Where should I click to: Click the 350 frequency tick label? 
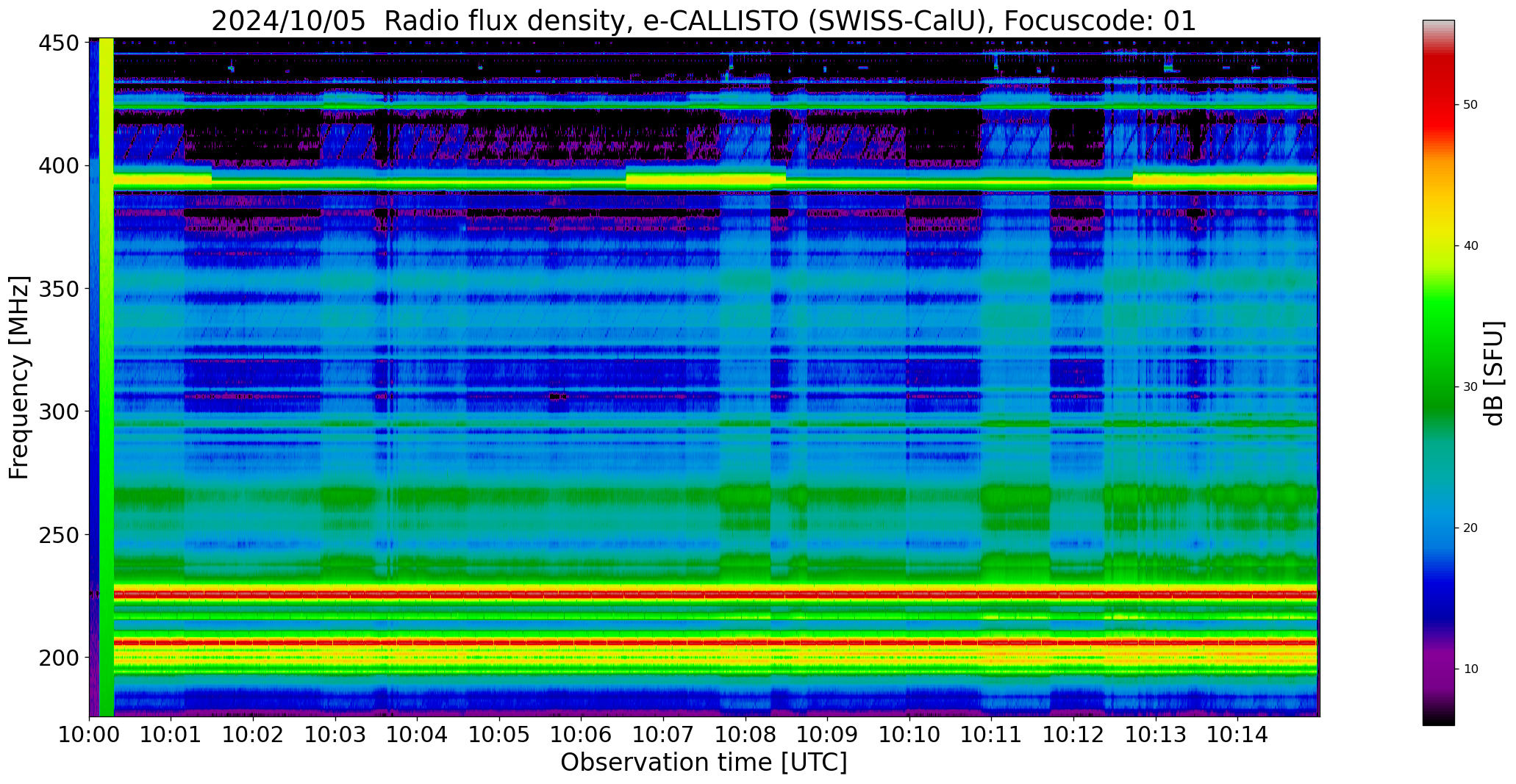(x=59, y=289)
